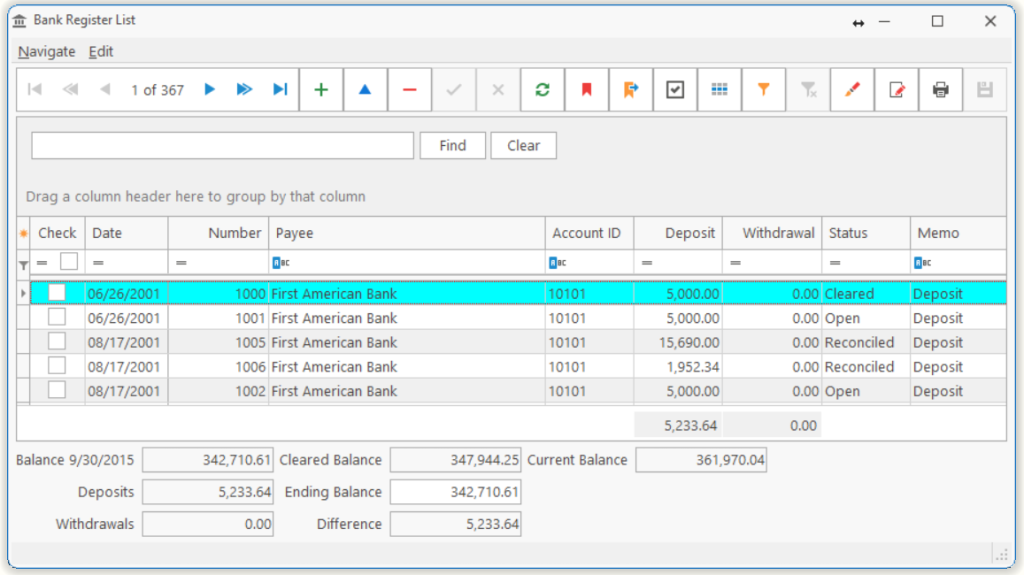Open the Navigate menu
Viewport: 1024px width, 575px height.
[x=46, y=52]
